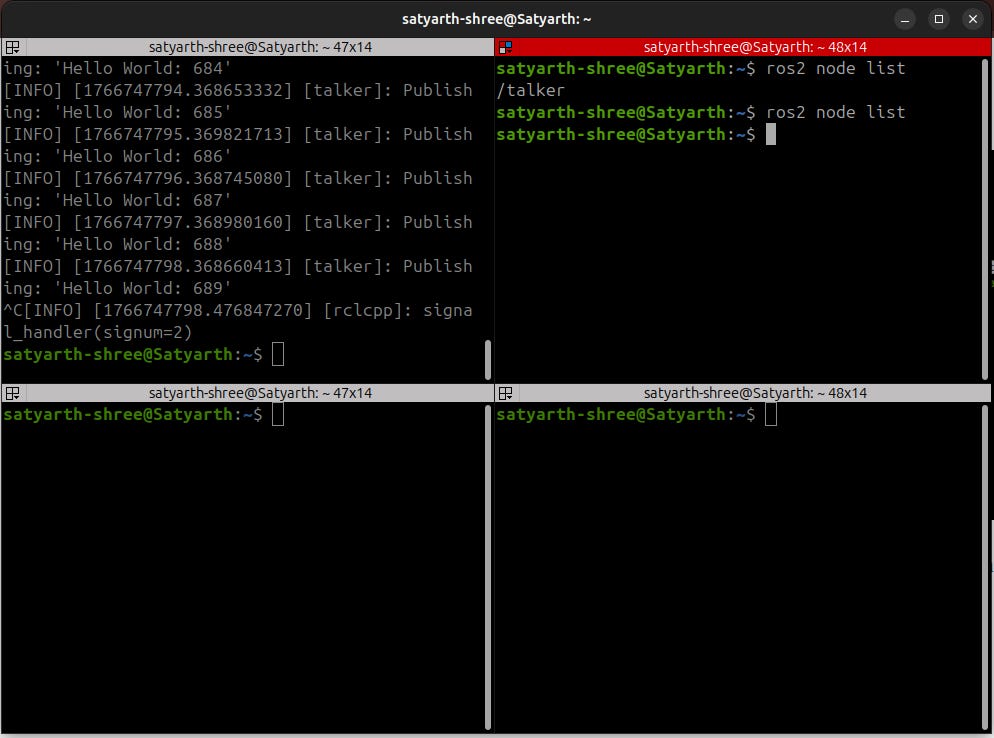Open the bottom-left pane's grid menu icon
The image size is (994, 738).
click(12, 393)
